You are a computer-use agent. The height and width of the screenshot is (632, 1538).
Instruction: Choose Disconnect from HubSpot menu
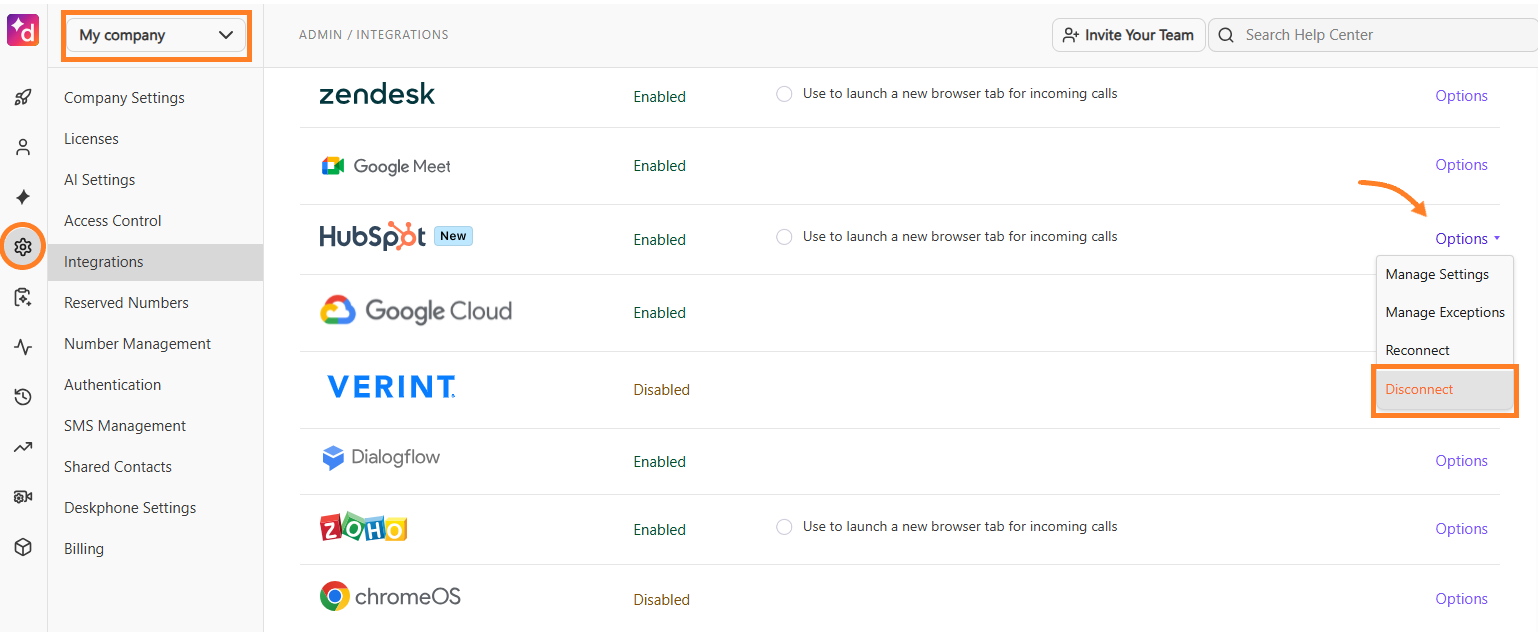(1445, 390)
